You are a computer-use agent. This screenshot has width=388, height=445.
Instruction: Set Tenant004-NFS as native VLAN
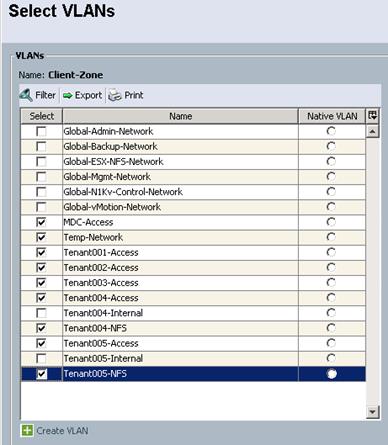(x=331, y=328)
